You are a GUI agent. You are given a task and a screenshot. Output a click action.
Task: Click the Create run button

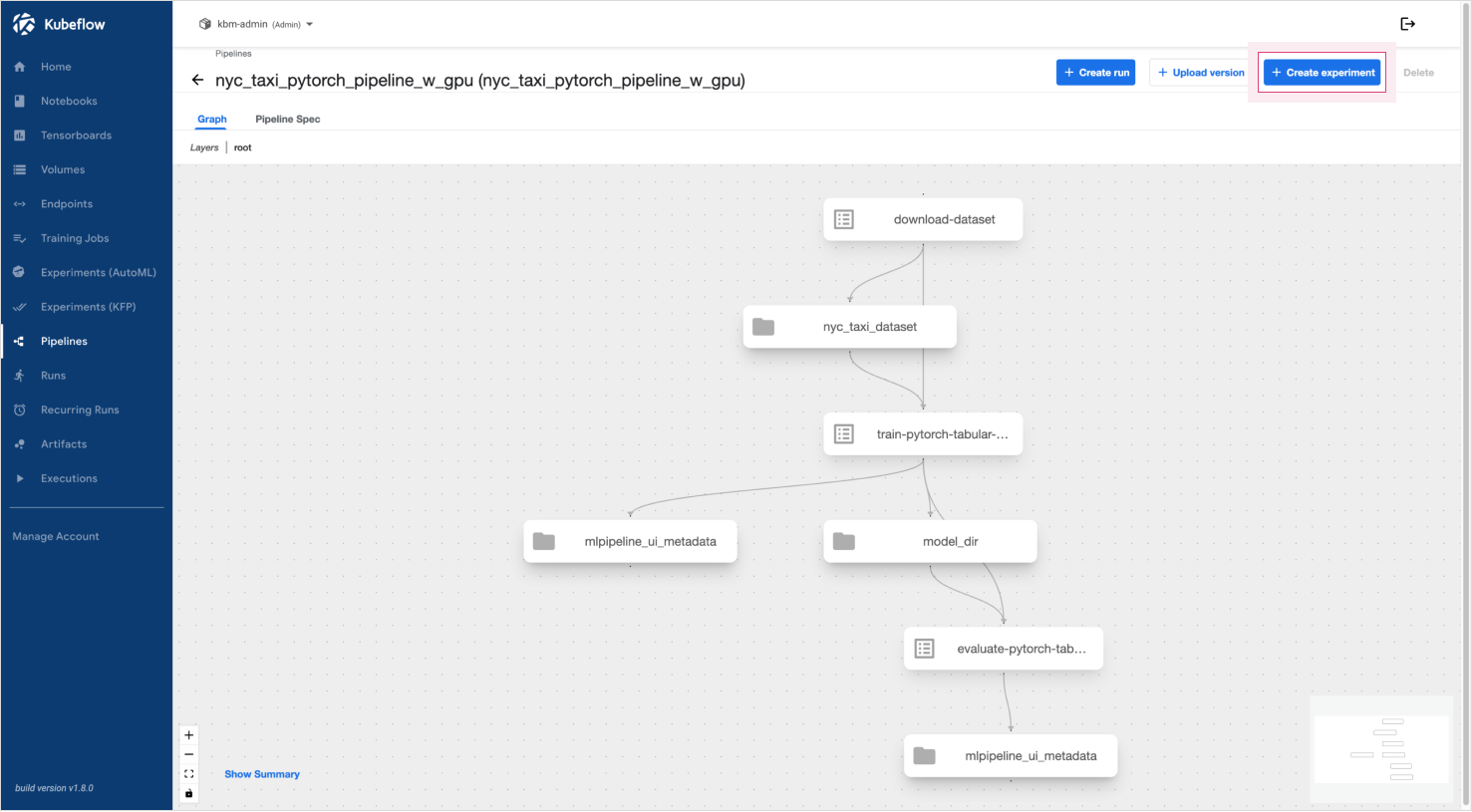(x=1095, y=73)
